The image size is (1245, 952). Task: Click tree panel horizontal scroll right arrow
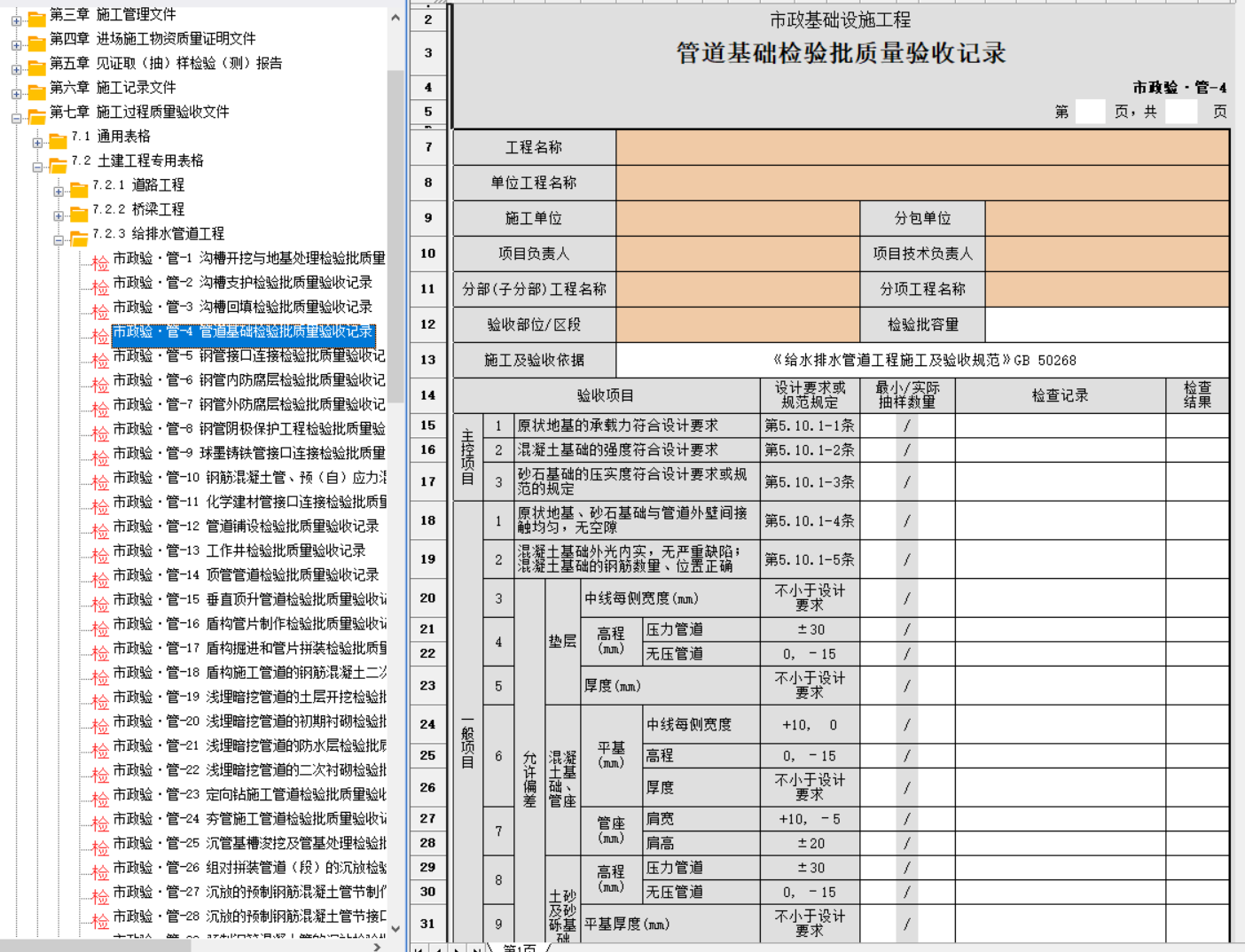pyautogui.click(x=378, y=946)
